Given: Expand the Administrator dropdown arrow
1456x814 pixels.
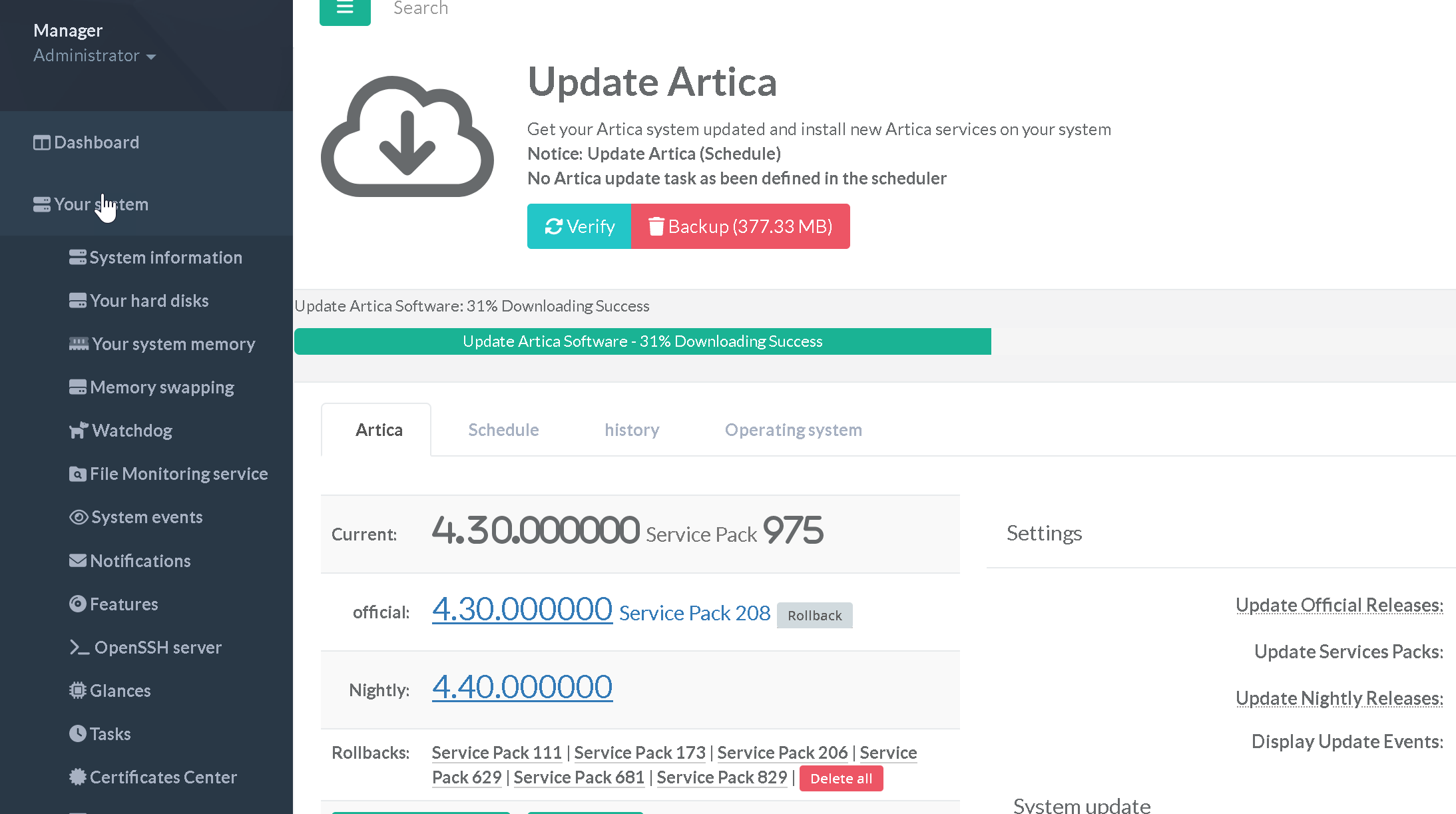Looking at the screenshot, I should pos(151,57).
